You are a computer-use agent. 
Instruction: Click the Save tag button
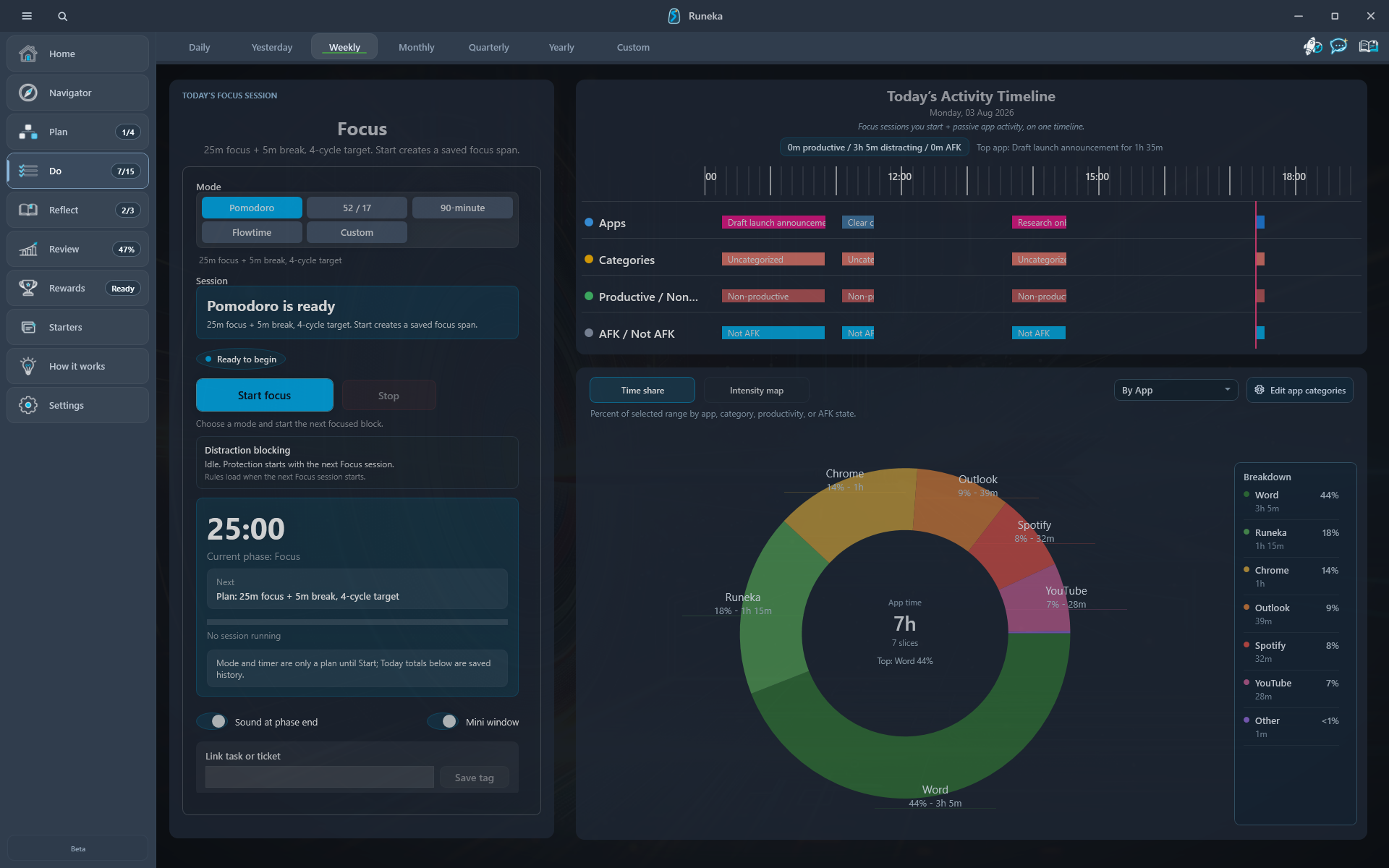point(475,778)
